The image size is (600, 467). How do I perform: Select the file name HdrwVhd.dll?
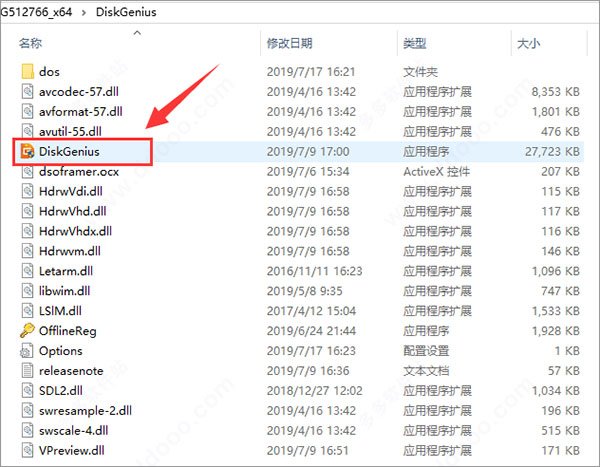click(73, 211)
